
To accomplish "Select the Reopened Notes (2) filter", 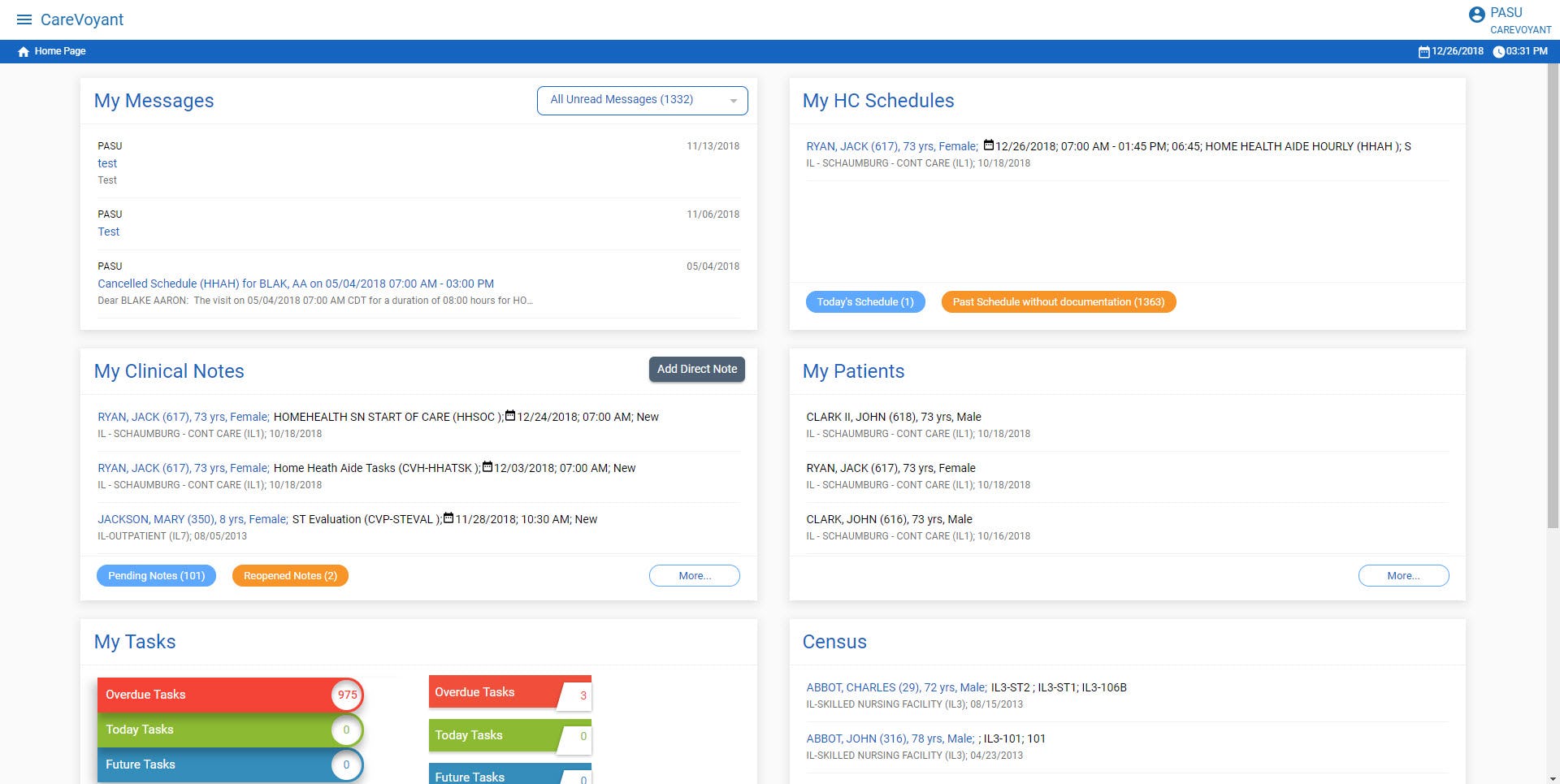I will [x=290, y=576].
